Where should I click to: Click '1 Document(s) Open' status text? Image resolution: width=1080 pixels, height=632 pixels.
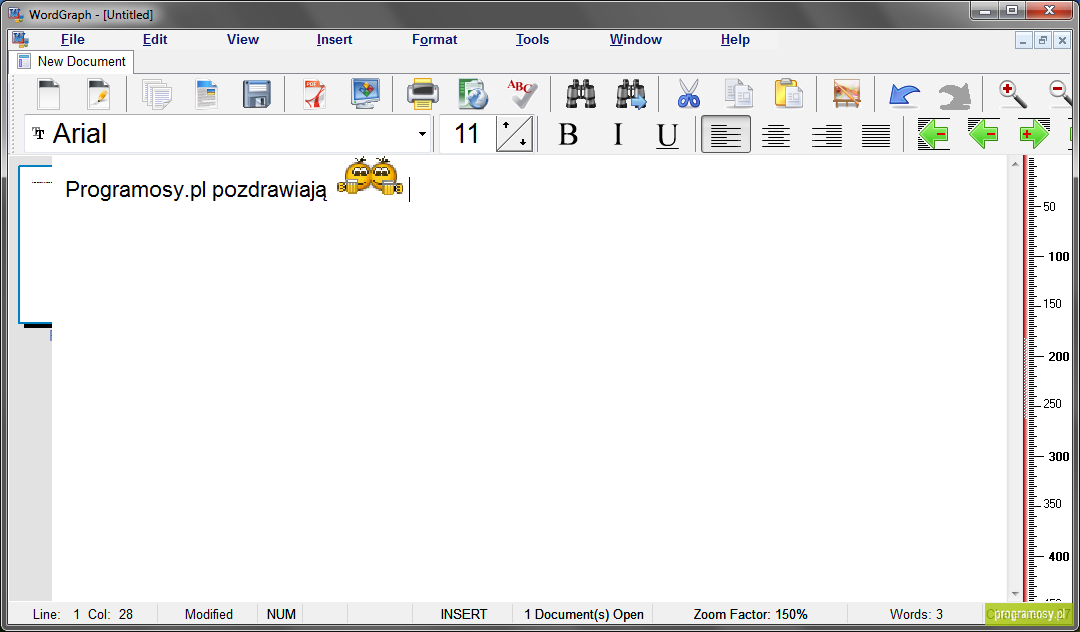(x=583, y=614)
